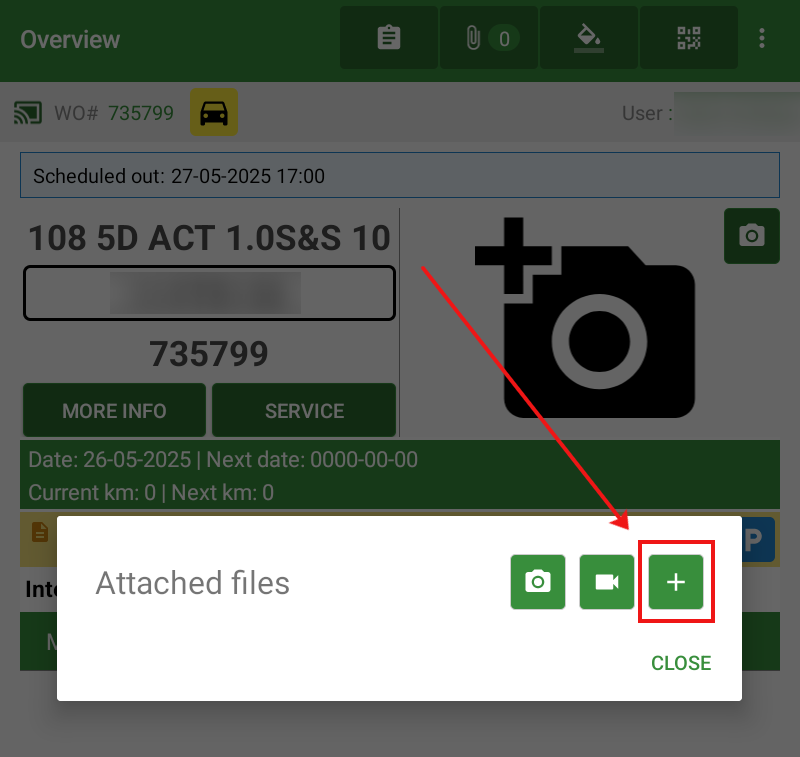
Task: Add a file using the plus button
Action: point(676,582)
